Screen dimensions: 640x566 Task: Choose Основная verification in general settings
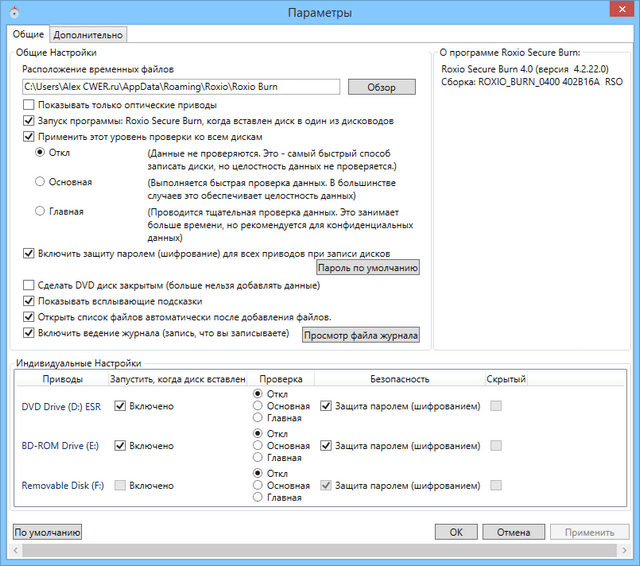point(40,181)
